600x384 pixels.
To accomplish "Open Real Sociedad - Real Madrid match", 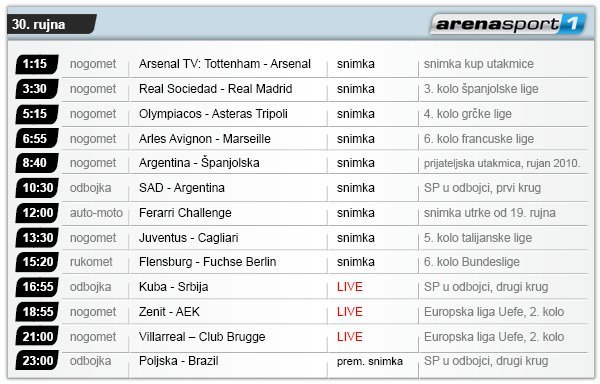I will (215, 89).
